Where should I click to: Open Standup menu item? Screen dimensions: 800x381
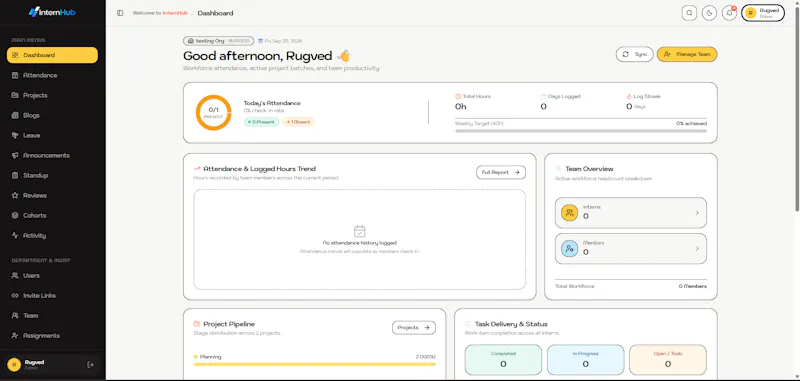tap(52, 175)
